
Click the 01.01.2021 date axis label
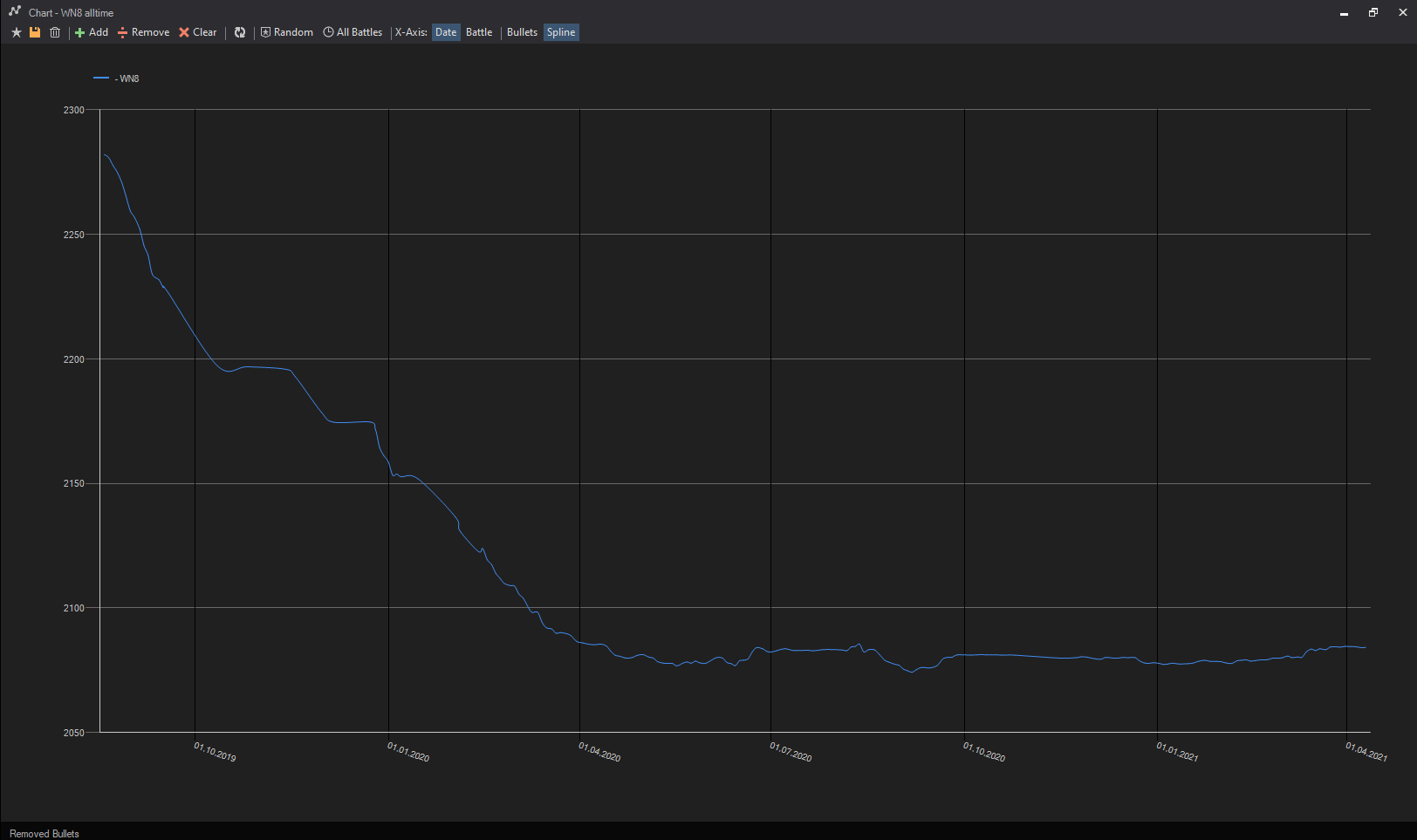(x=1177, y=752)
